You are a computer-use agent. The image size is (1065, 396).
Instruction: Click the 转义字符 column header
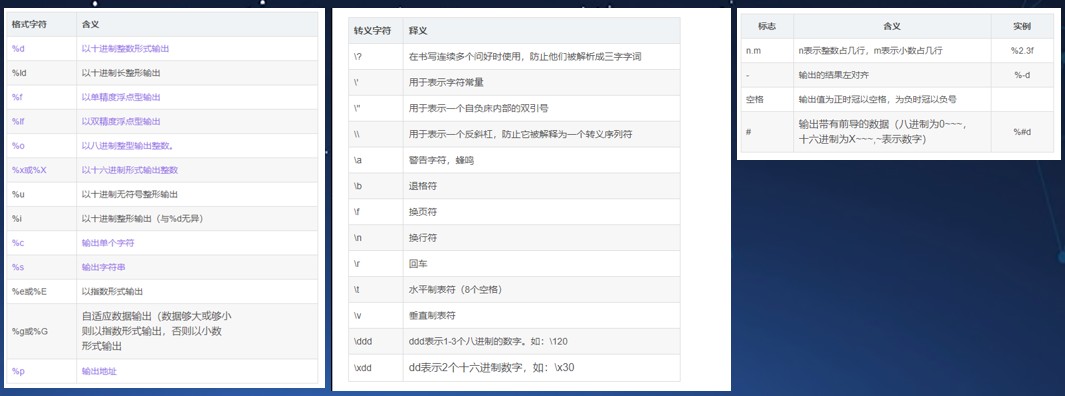click(x=376, y=31)
